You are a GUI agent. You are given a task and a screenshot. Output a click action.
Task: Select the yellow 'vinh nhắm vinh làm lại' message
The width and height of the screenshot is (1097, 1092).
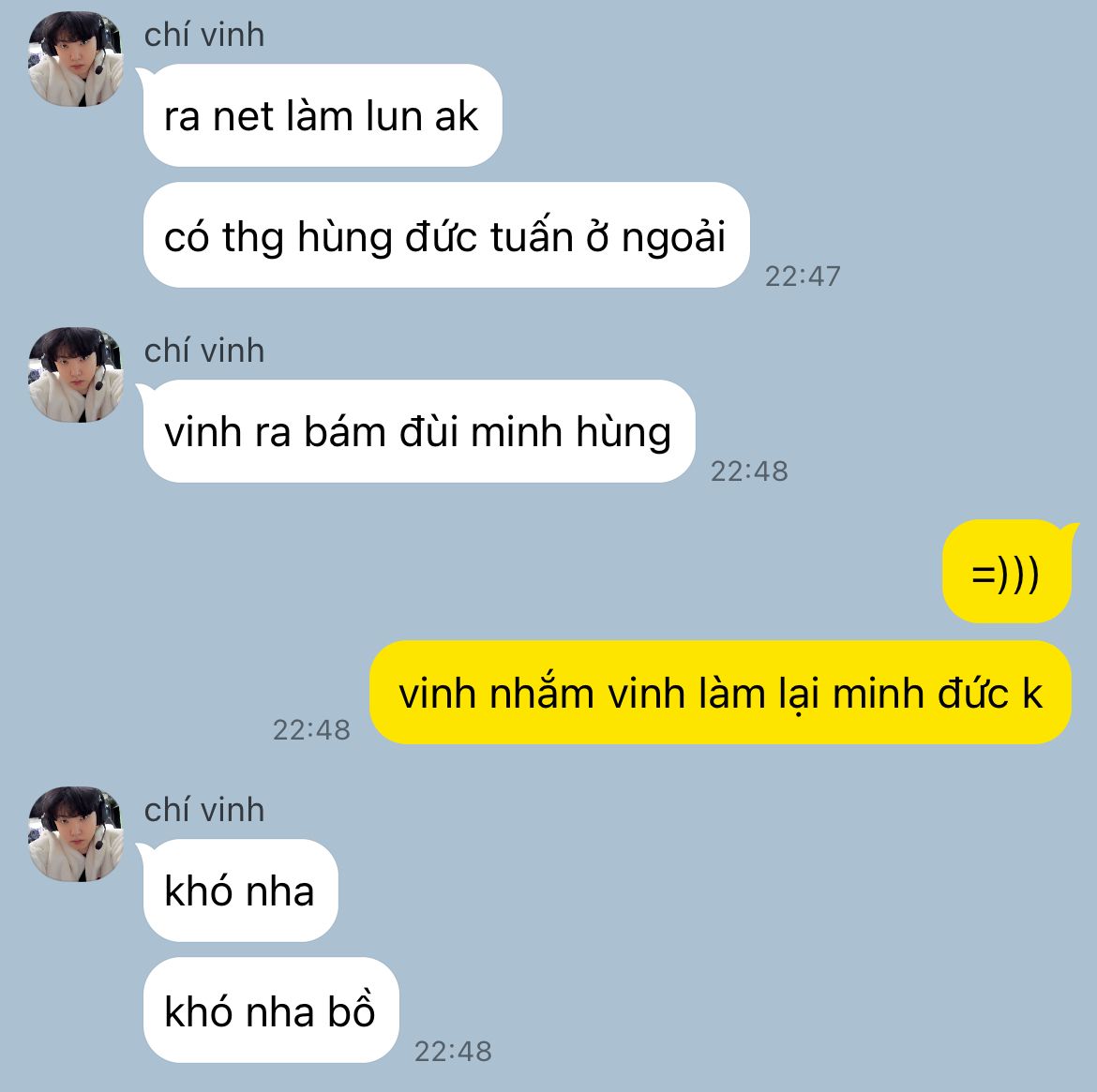click(x=720, y=692)
